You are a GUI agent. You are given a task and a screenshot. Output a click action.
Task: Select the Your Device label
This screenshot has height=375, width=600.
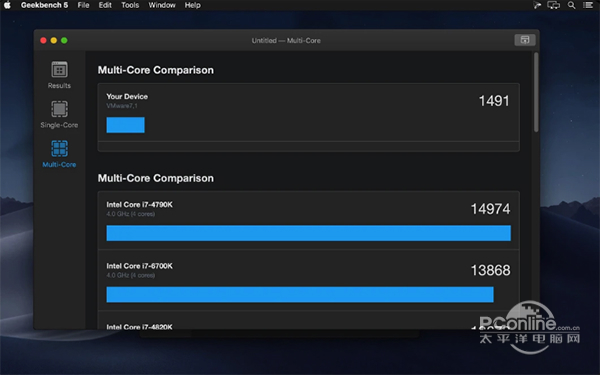pyautogui.click(x=127, y=96)
